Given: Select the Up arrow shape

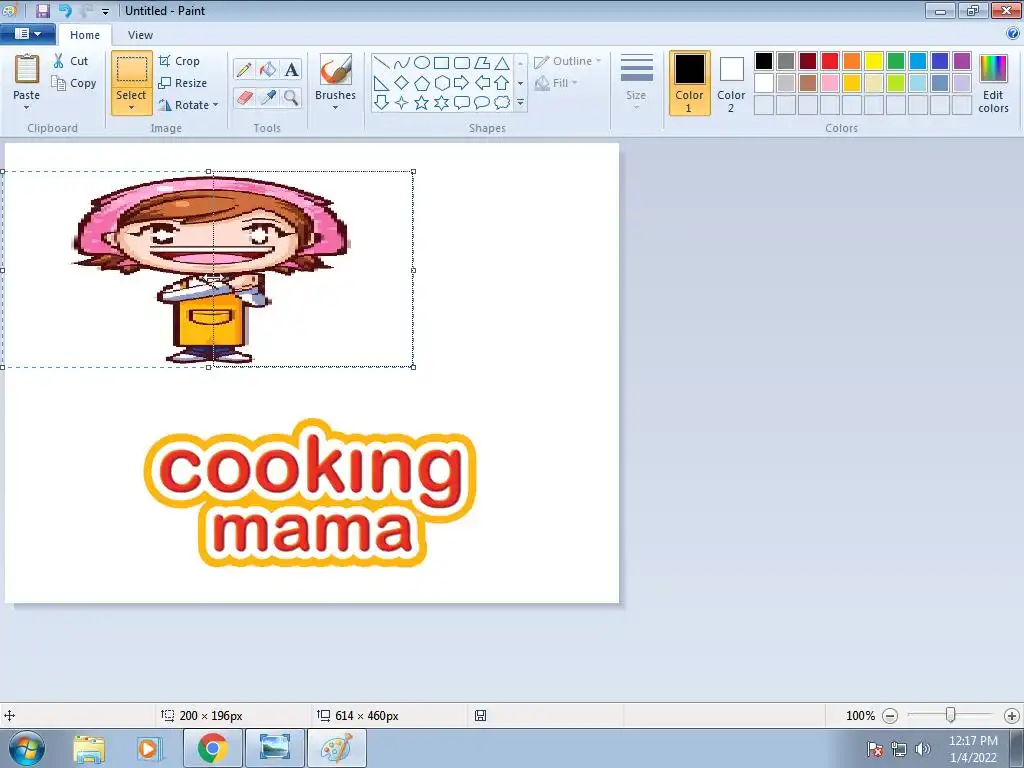Looking at the screenshot, I should click(x=502, y=83).
